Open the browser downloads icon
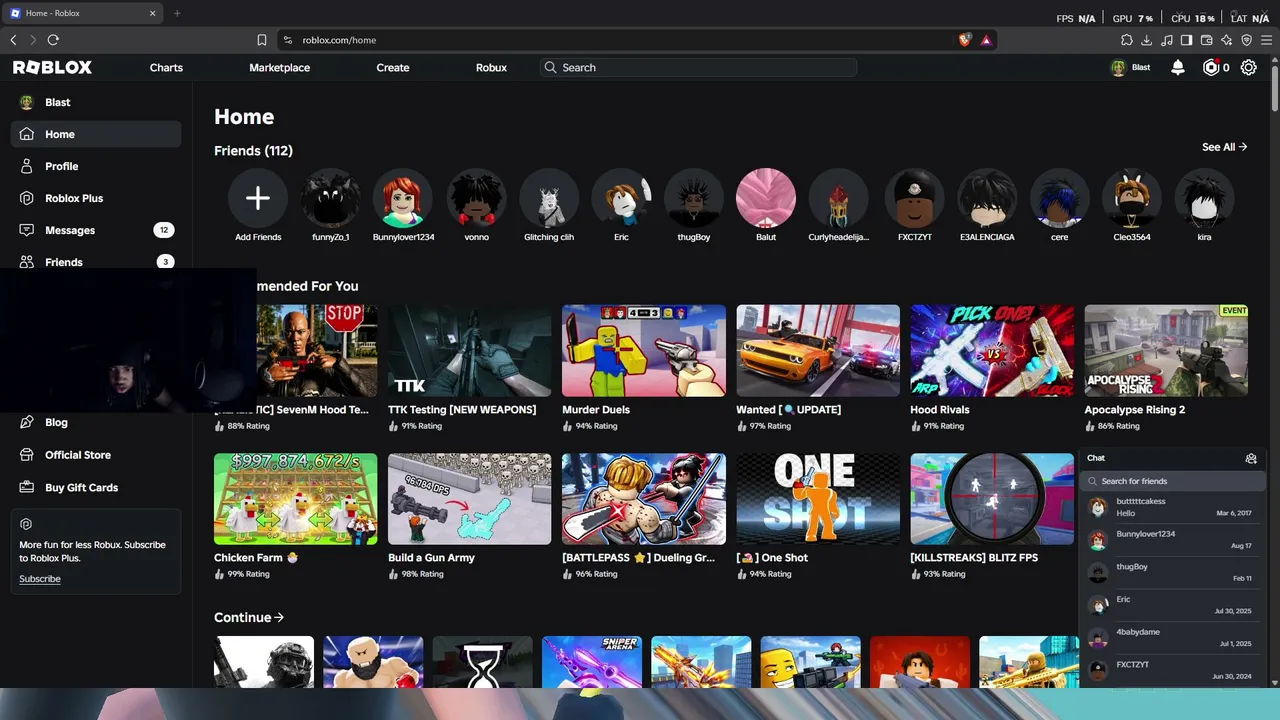The width and height of the screenshot is (1280, 720). point(1147,40)
